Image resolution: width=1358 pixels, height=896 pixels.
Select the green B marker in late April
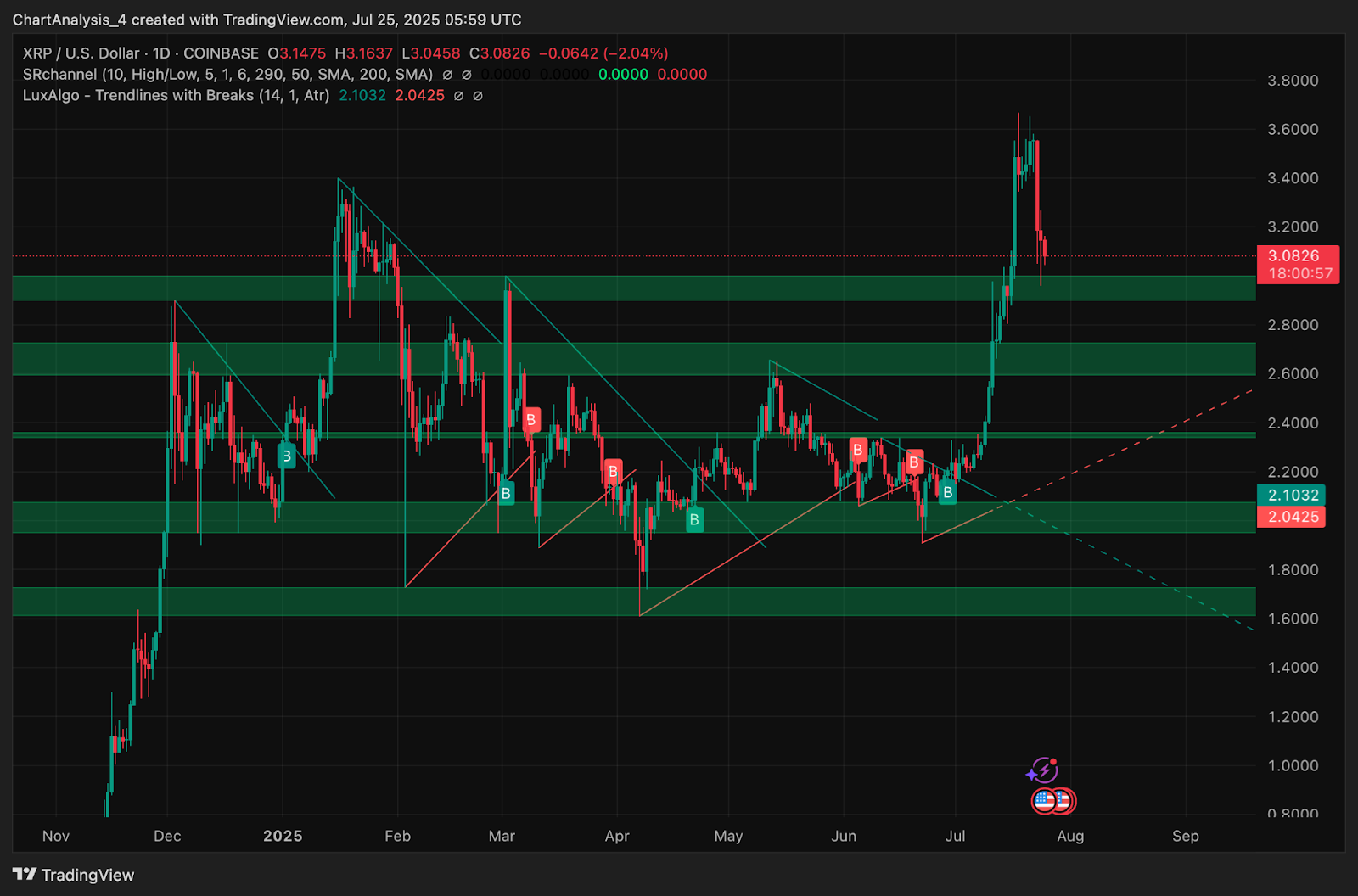pos(694,519)
